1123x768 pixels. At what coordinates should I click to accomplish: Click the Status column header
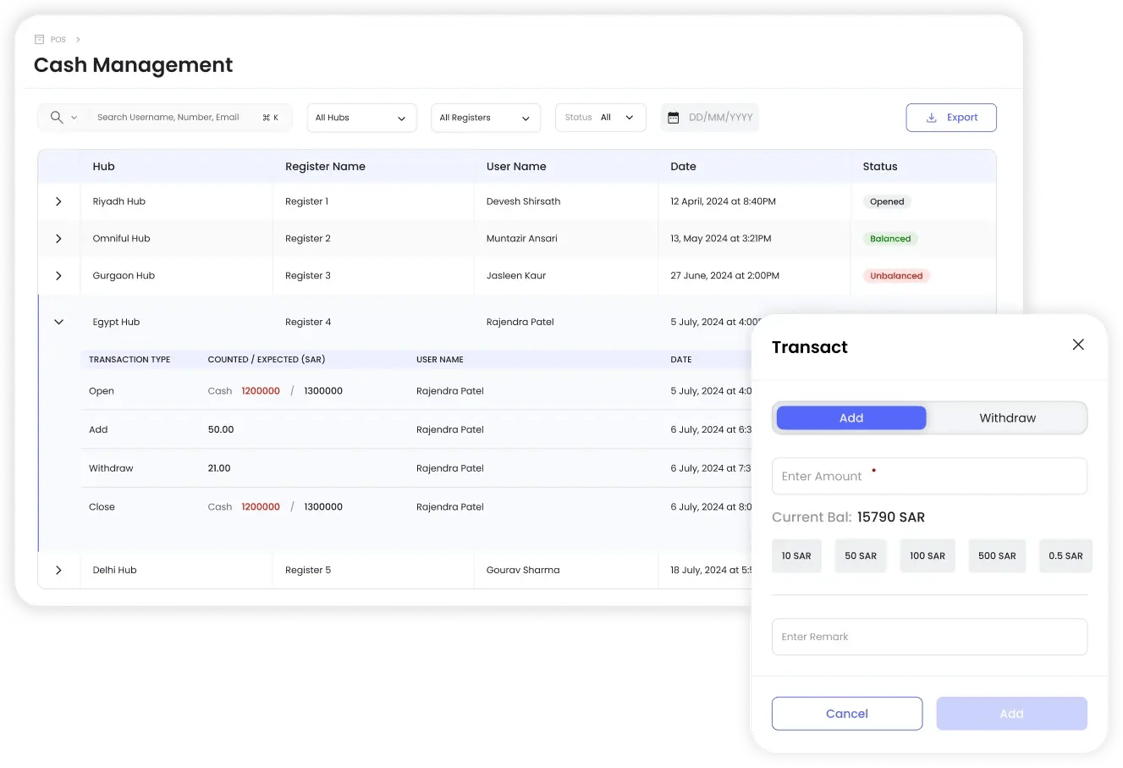click(x=880, y=166)
